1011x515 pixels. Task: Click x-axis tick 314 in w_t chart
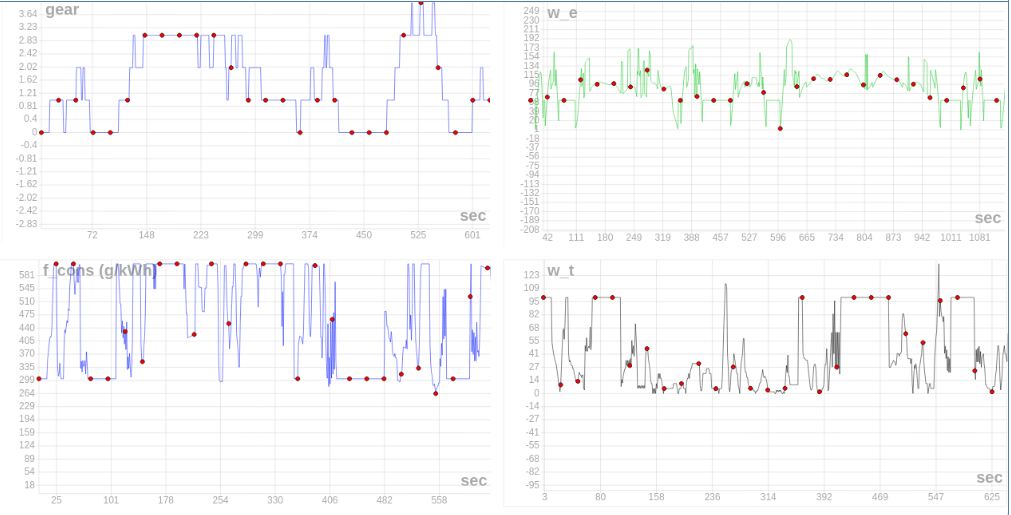[768, 497]
